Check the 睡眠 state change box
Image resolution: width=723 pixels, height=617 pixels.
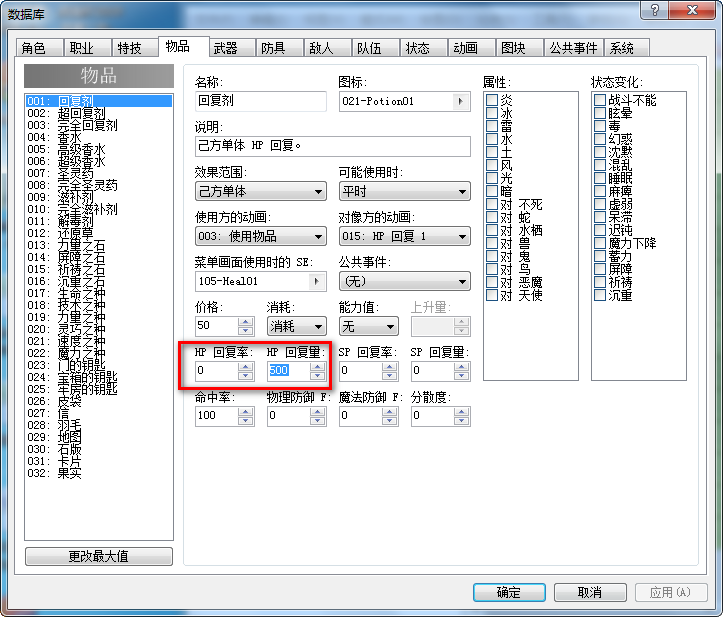click(x=600, y=178)
